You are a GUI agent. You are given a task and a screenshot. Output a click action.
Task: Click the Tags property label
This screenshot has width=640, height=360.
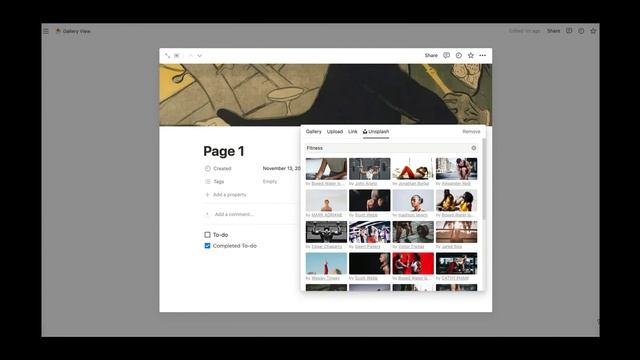[215, 182]
